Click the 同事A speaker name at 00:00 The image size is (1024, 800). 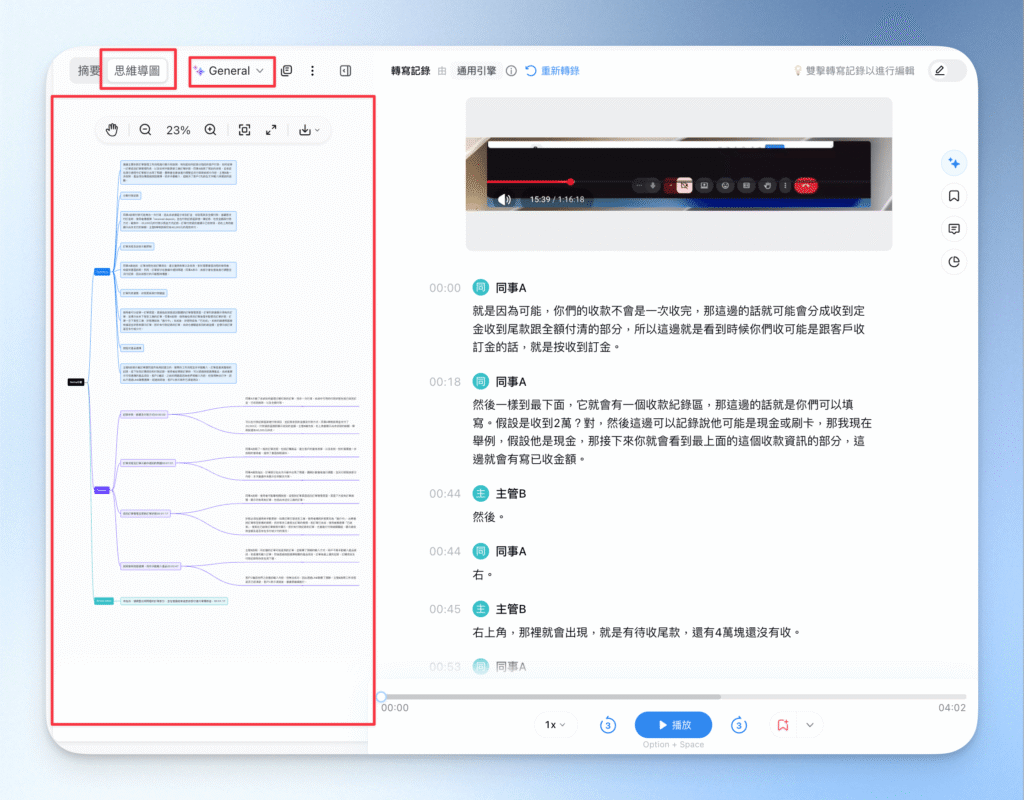[511, 288]
